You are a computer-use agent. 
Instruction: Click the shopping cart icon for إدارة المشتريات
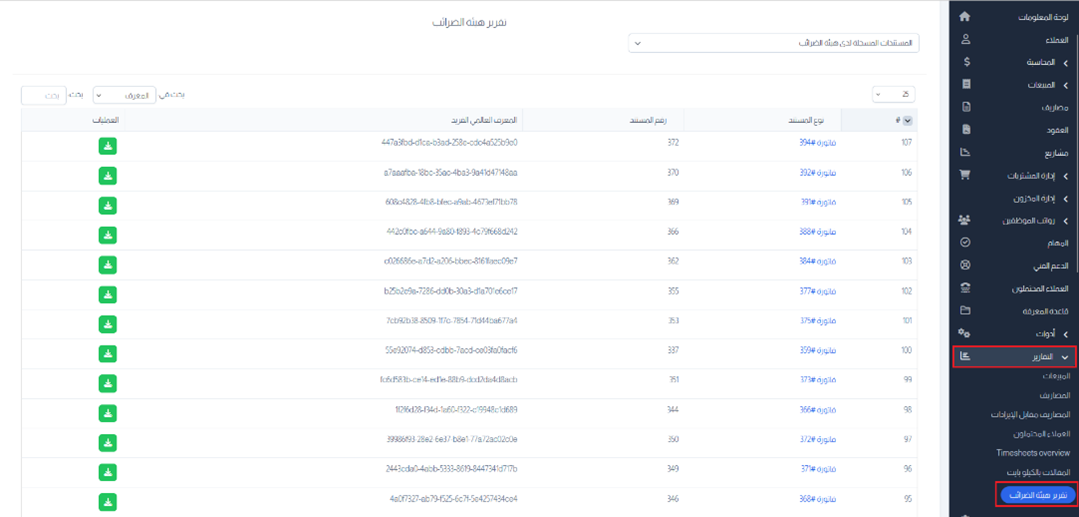[964, 175]
